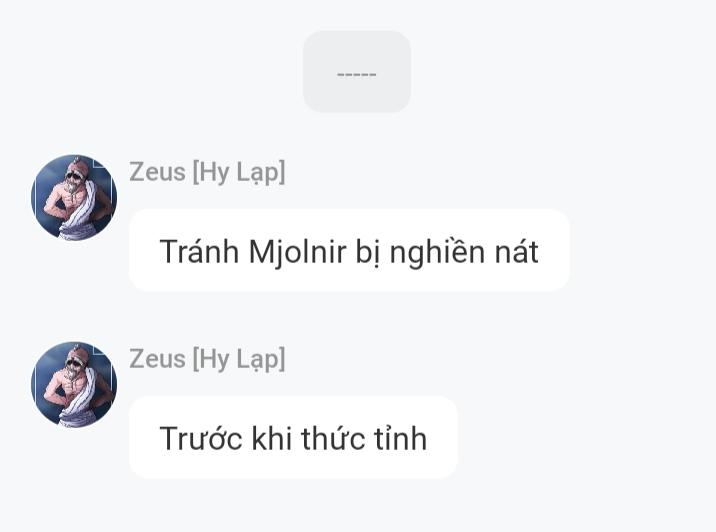This screenshot has height=532, width=716.
Task: Click the word 'Tránh' in the first message
Action: [199, 251]
